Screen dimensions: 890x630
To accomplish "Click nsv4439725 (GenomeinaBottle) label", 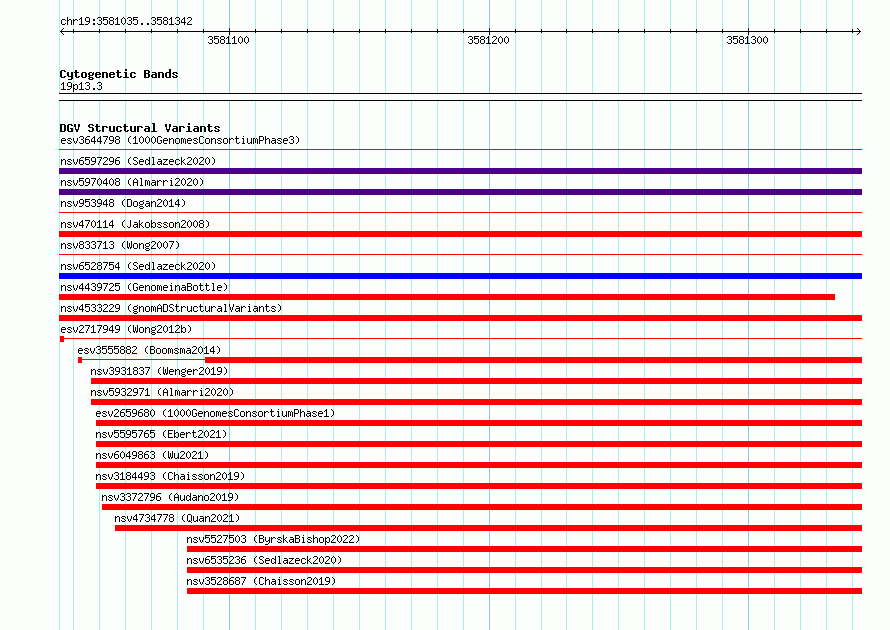I will (144, 287).
